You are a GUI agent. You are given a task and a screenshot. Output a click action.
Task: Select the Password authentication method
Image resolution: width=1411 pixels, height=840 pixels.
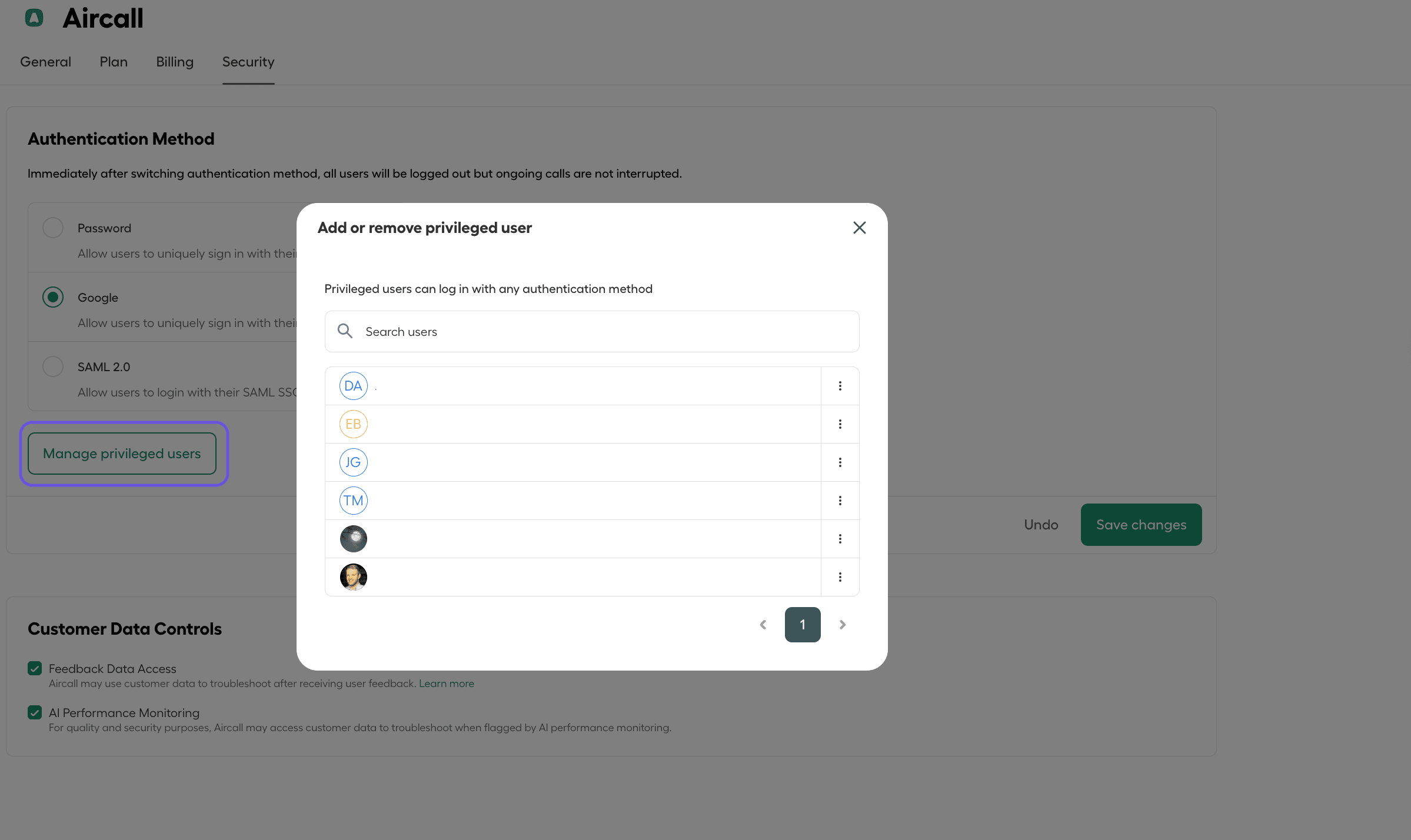tap(52, 227)
